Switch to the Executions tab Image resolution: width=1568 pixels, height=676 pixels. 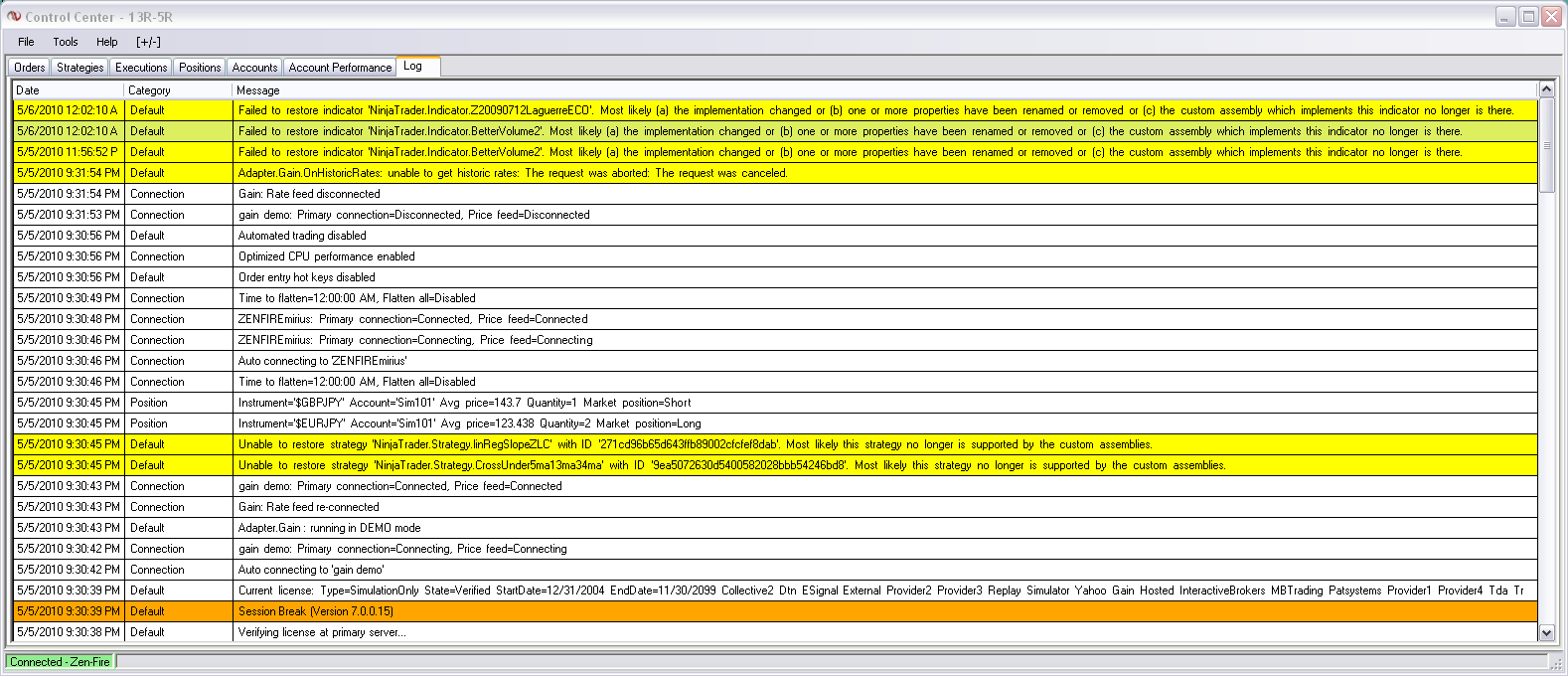click(x=141, y=68)
